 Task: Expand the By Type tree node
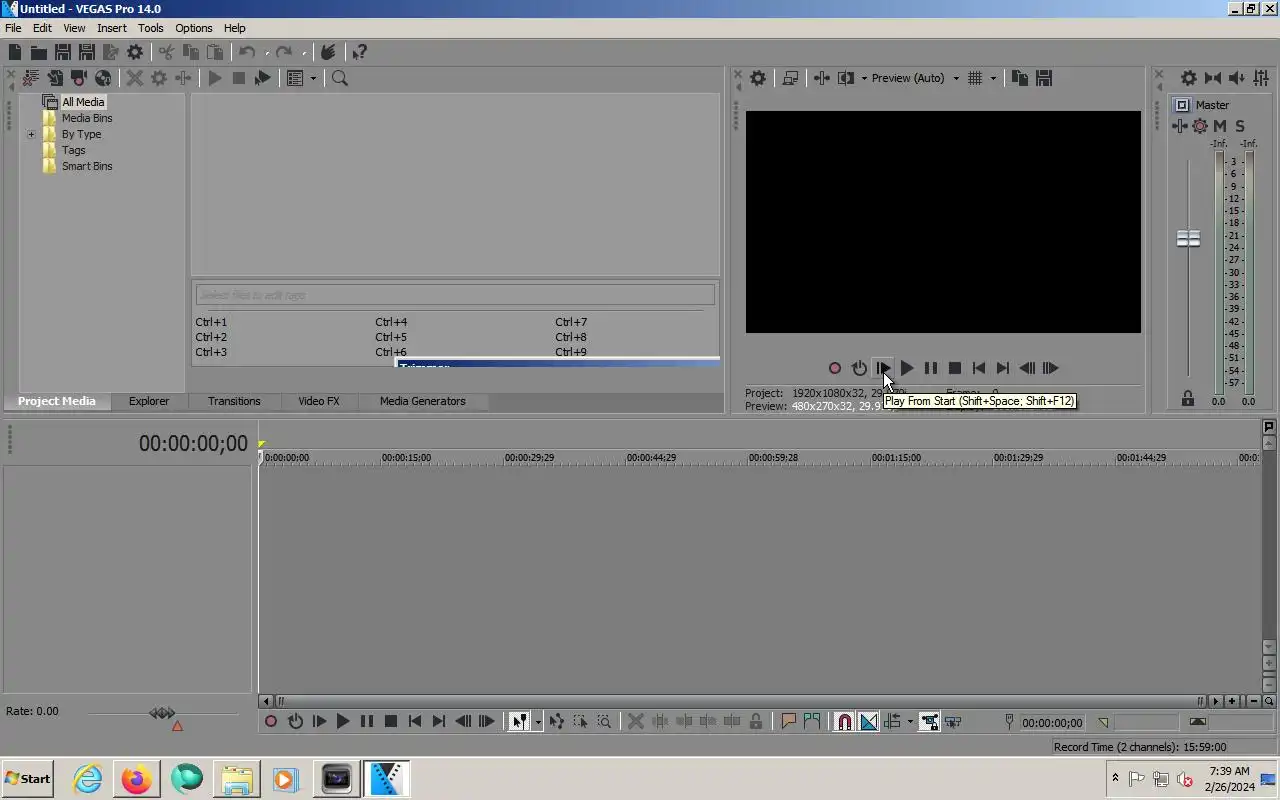(x=31, y=134)
